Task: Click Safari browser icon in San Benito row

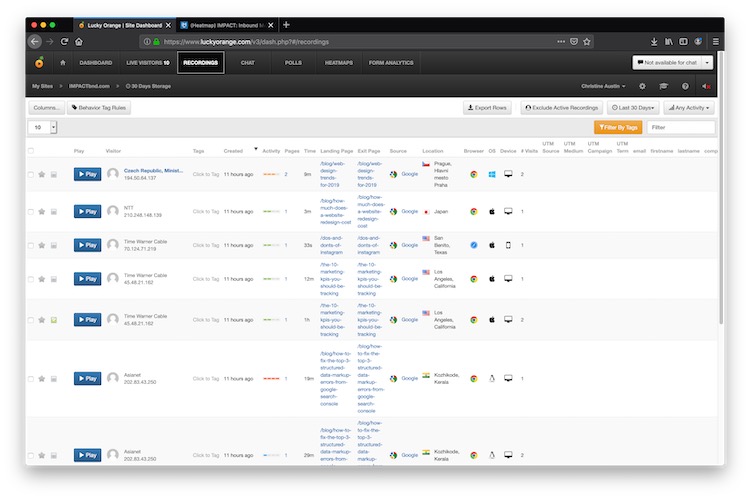Action: pyautogui.click(x=474, y=245)
